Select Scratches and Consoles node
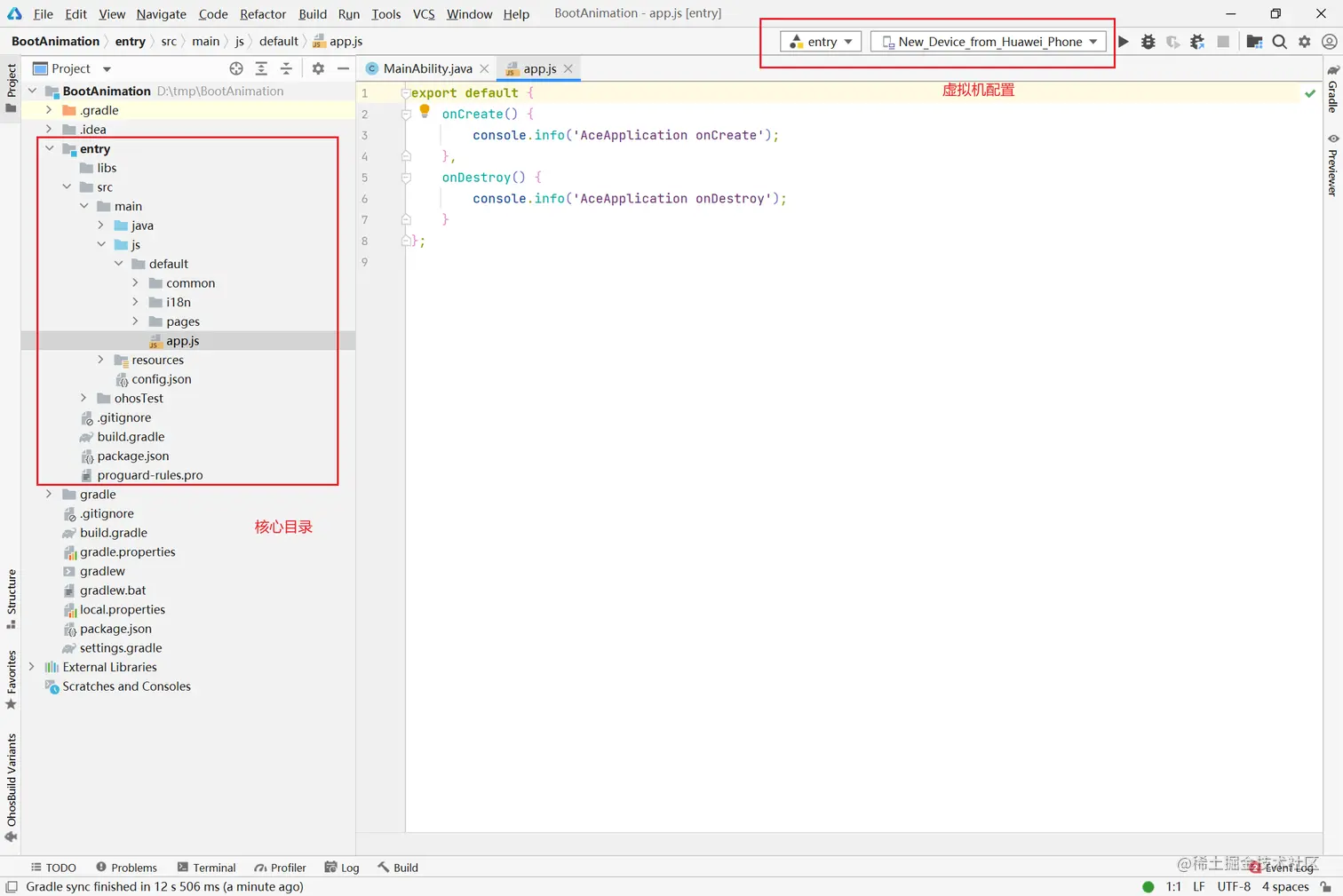 (x=126, y=686)
